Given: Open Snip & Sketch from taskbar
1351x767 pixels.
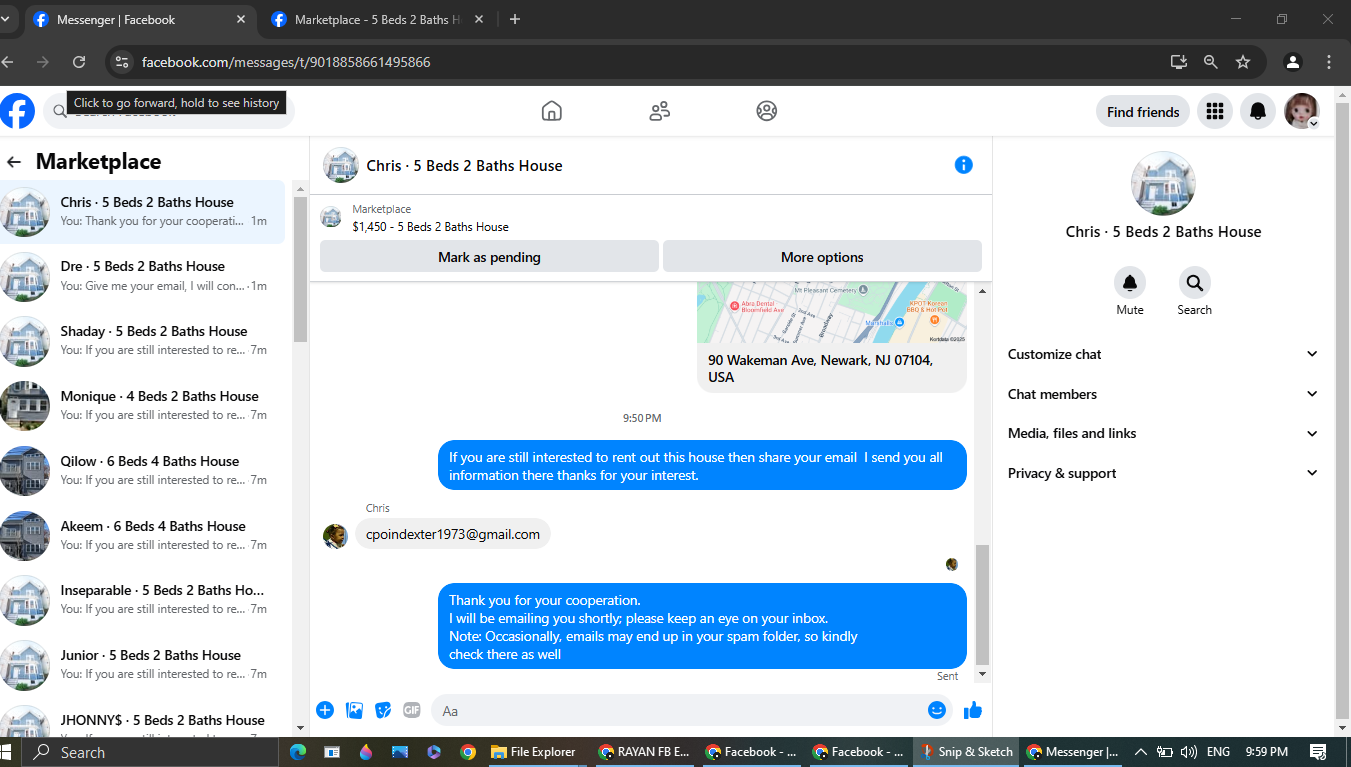Looking at the screenshot, I should [x=966, y=752].
